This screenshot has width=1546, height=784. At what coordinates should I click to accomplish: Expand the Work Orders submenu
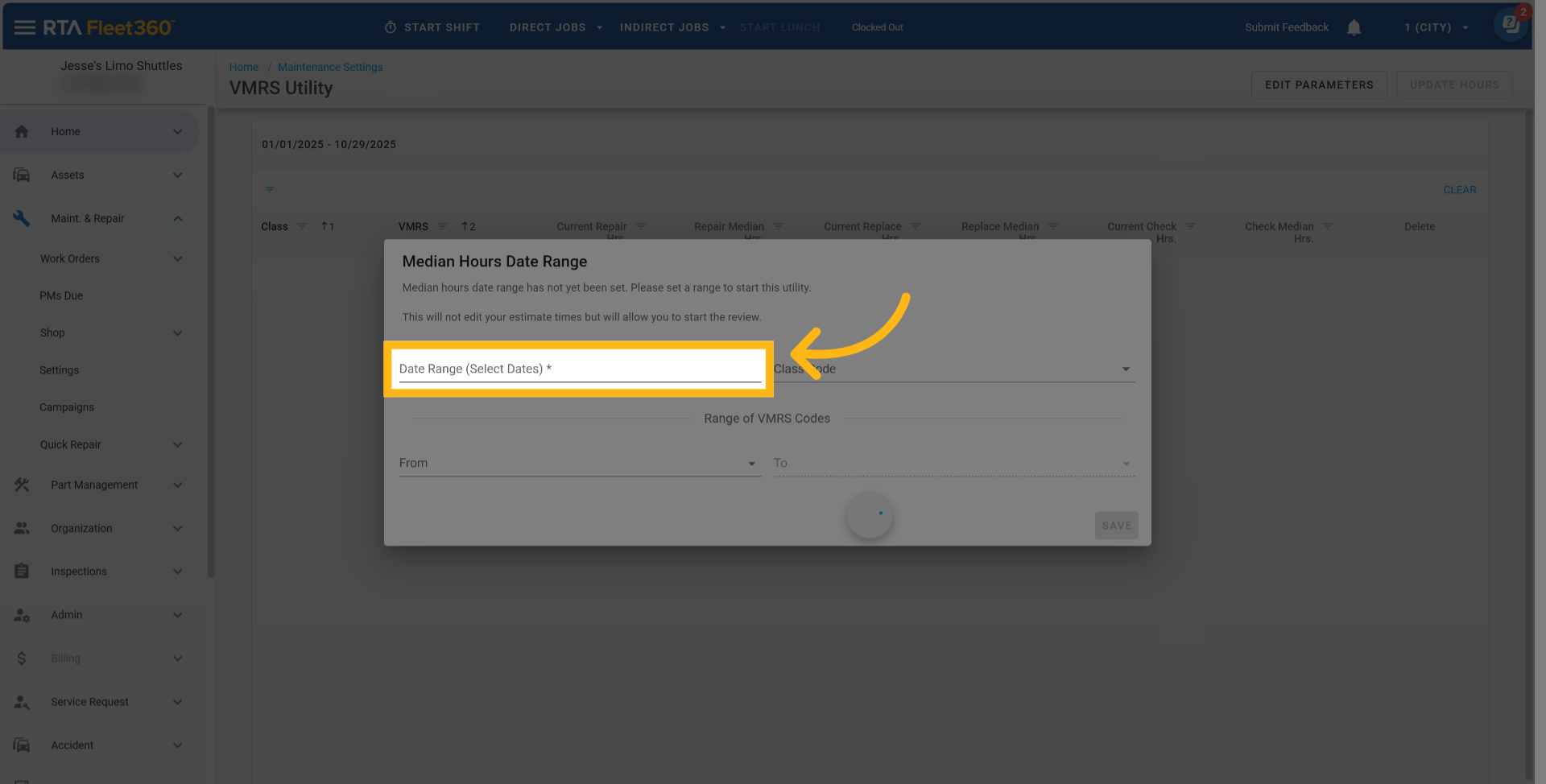(178, 258)
